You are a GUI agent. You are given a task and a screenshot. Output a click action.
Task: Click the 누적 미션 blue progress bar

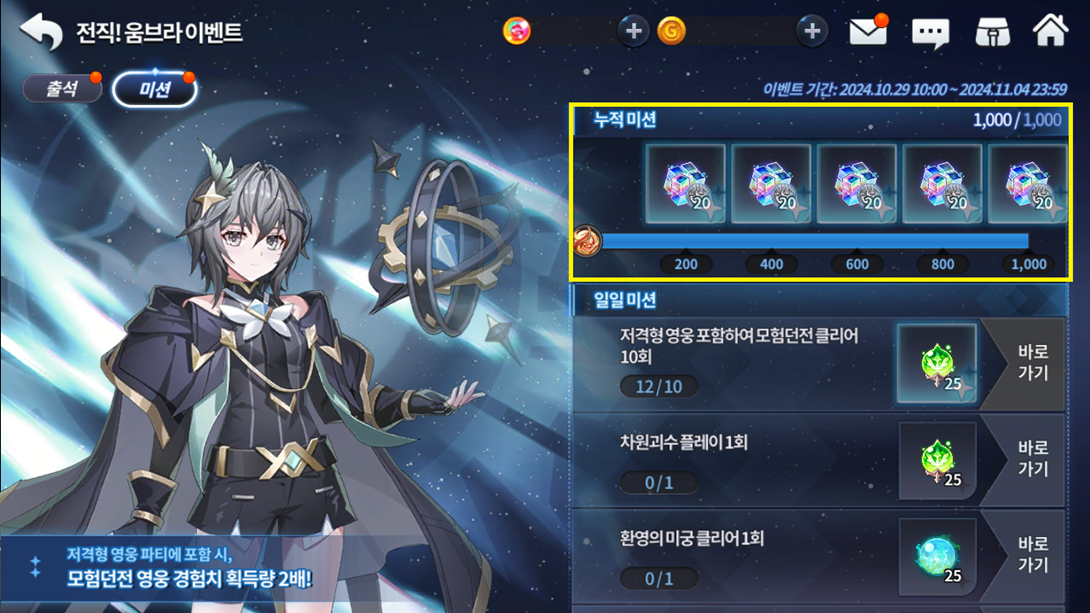click(815, 241)
